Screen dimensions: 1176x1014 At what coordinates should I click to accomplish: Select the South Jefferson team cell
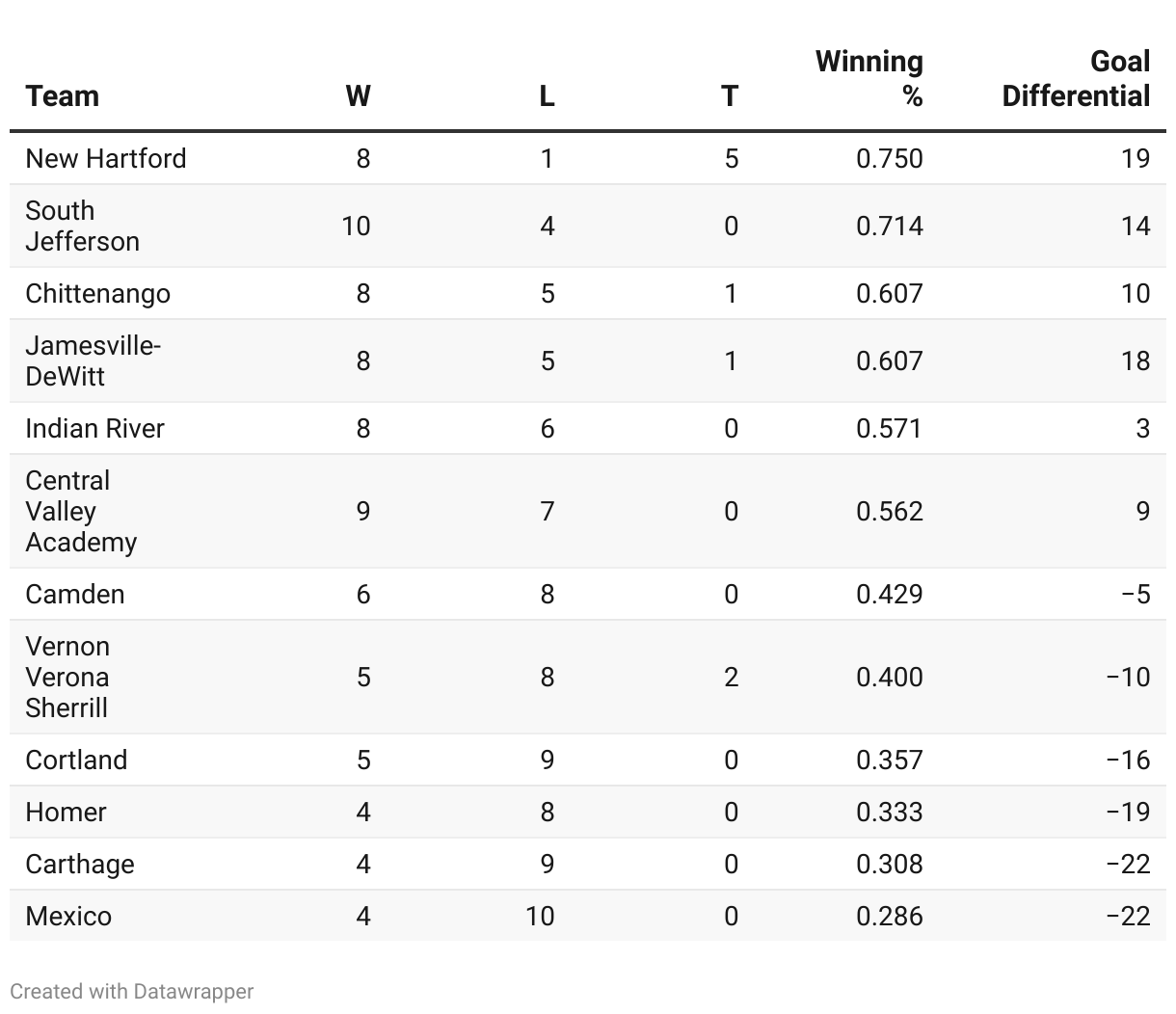(83, 226)
